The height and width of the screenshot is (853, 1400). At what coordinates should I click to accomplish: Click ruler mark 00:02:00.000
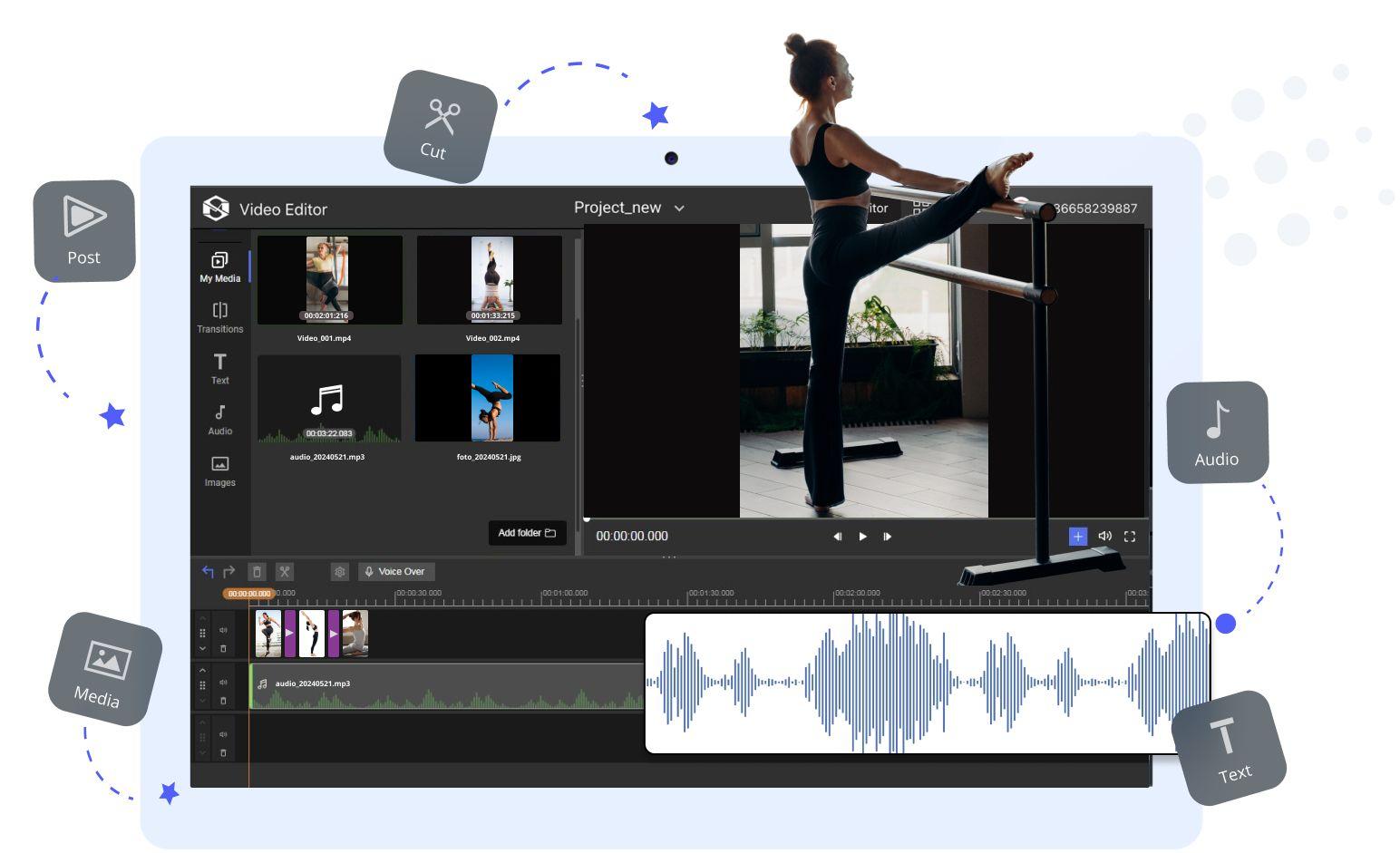[857, 593]
